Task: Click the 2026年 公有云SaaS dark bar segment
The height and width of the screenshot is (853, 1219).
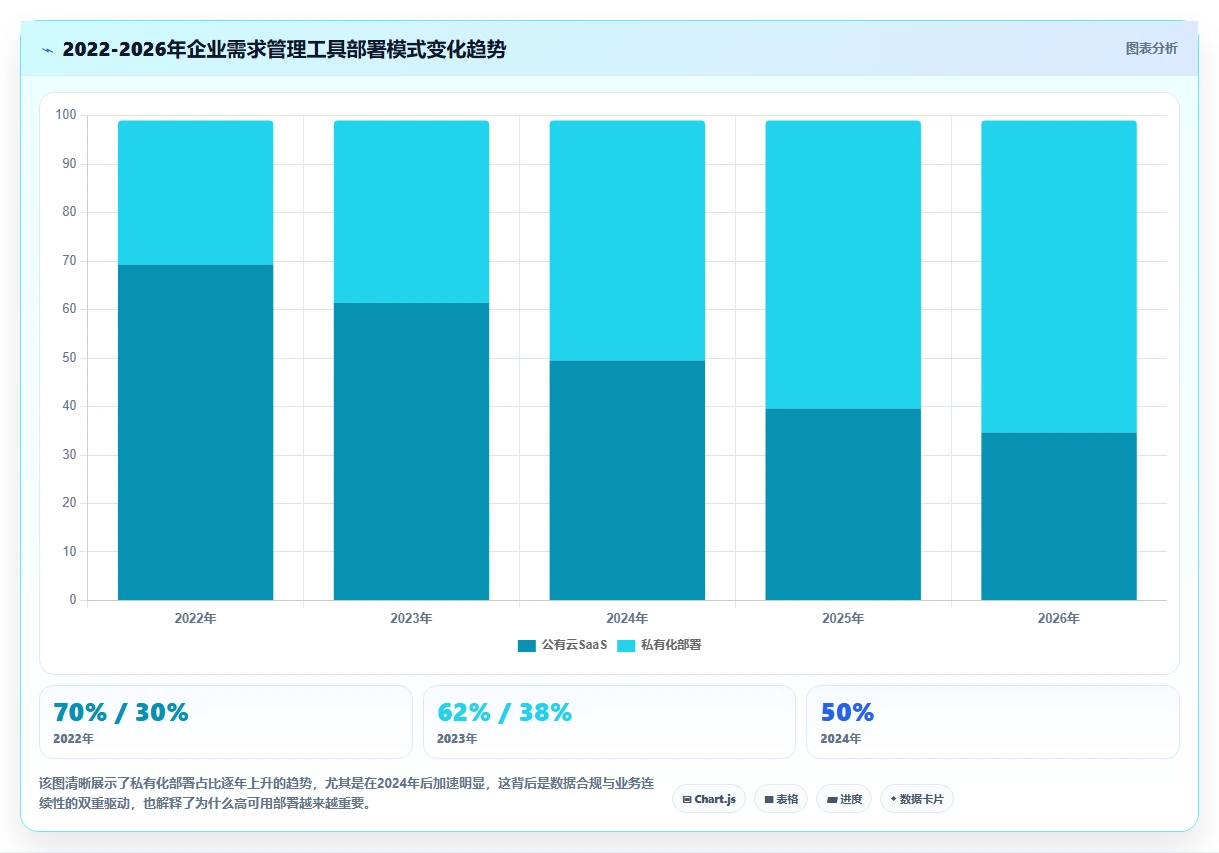Action: click(x=1059, y=516)
